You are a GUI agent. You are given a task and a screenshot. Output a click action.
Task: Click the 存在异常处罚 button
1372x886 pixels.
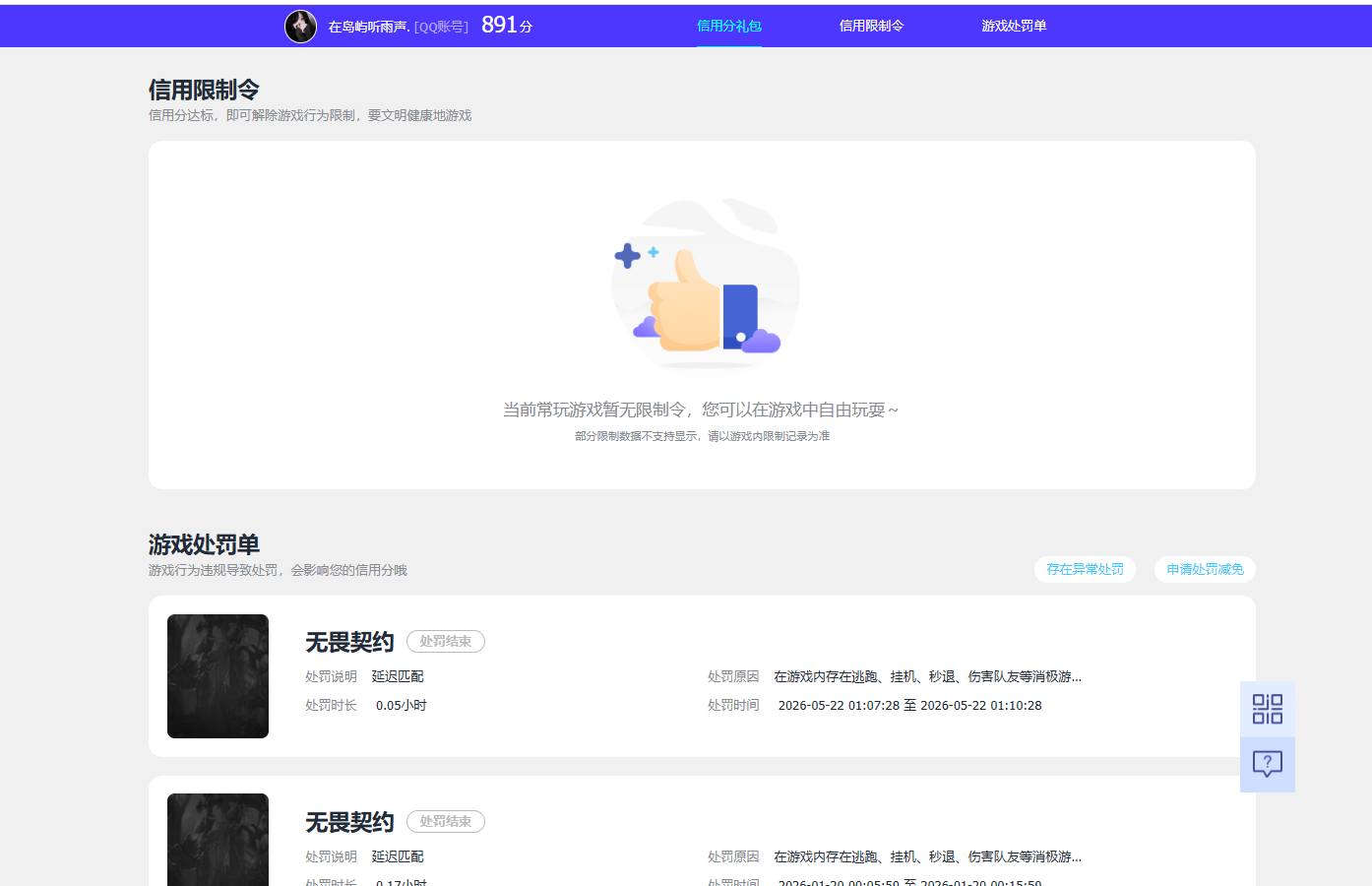click(x=1085, y=569)
